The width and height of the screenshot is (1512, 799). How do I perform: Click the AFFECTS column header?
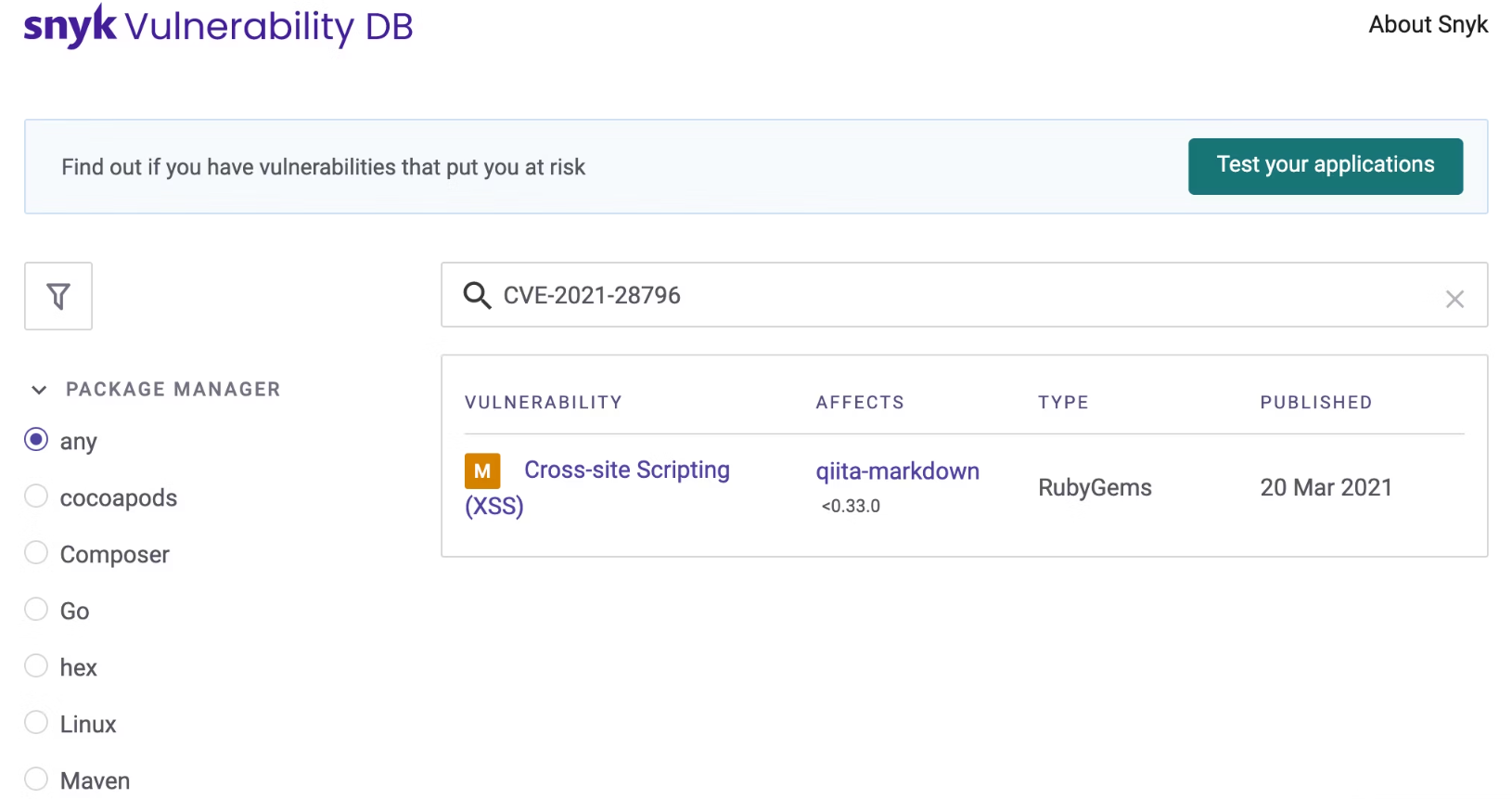point(860,403)
